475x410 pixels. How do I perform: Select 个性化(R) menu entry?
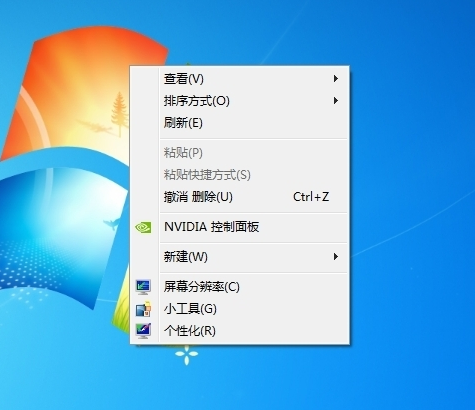(239, 331)
